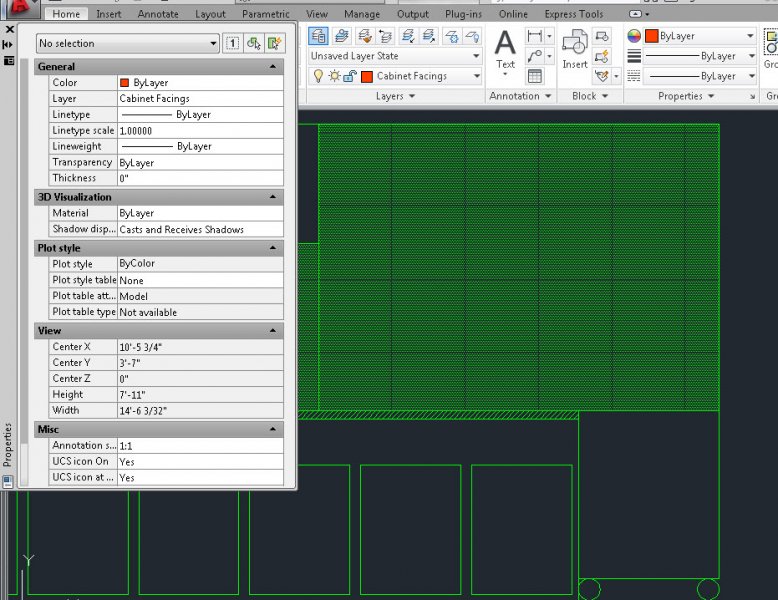This screenshot has height=600, width=778.
Task: Open the Plug-ins tab
Action: tap(463, 14)
